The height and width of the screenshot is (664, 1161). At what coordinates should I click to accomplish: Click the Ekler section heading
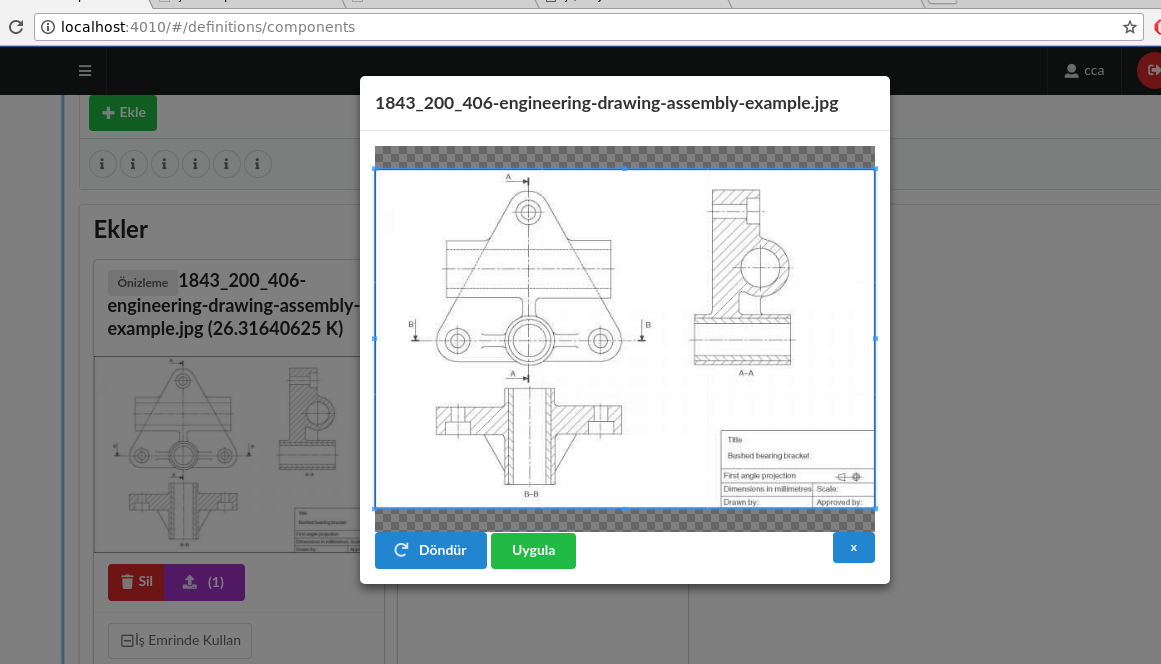click(121, 229)
